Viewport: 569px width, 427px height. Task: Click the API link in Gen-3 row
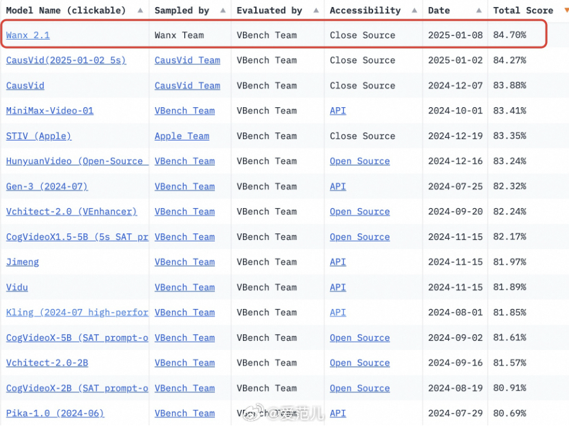pyautogui.click(x=338, y=186)
